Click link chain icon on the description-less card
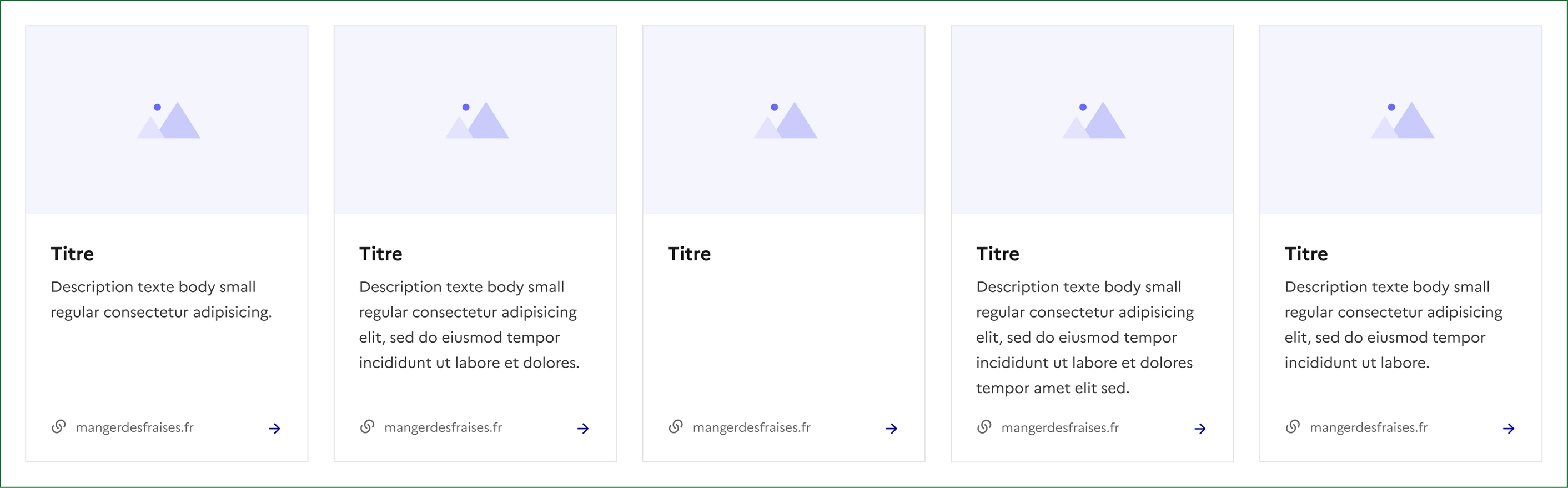1568x488 pixels. tap(676, 427)
